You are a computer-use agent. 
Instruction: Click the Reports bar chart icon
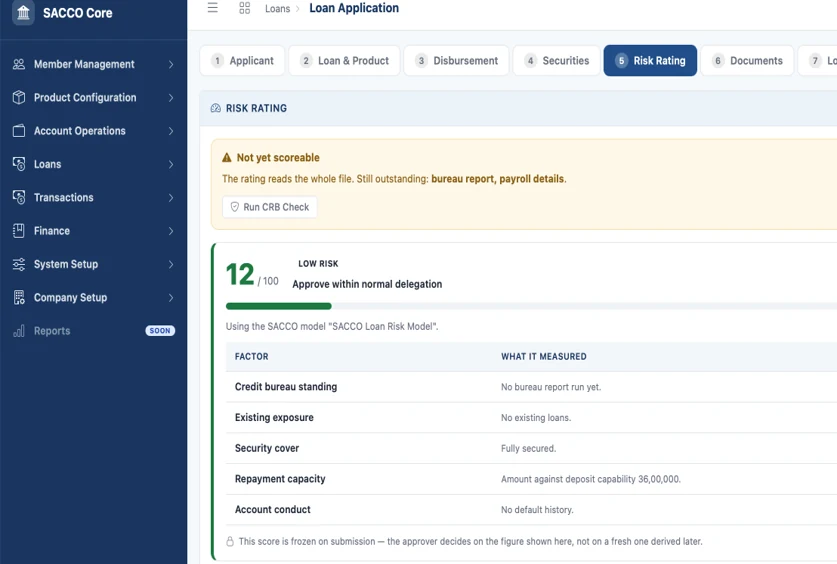[x=19, y=331]
